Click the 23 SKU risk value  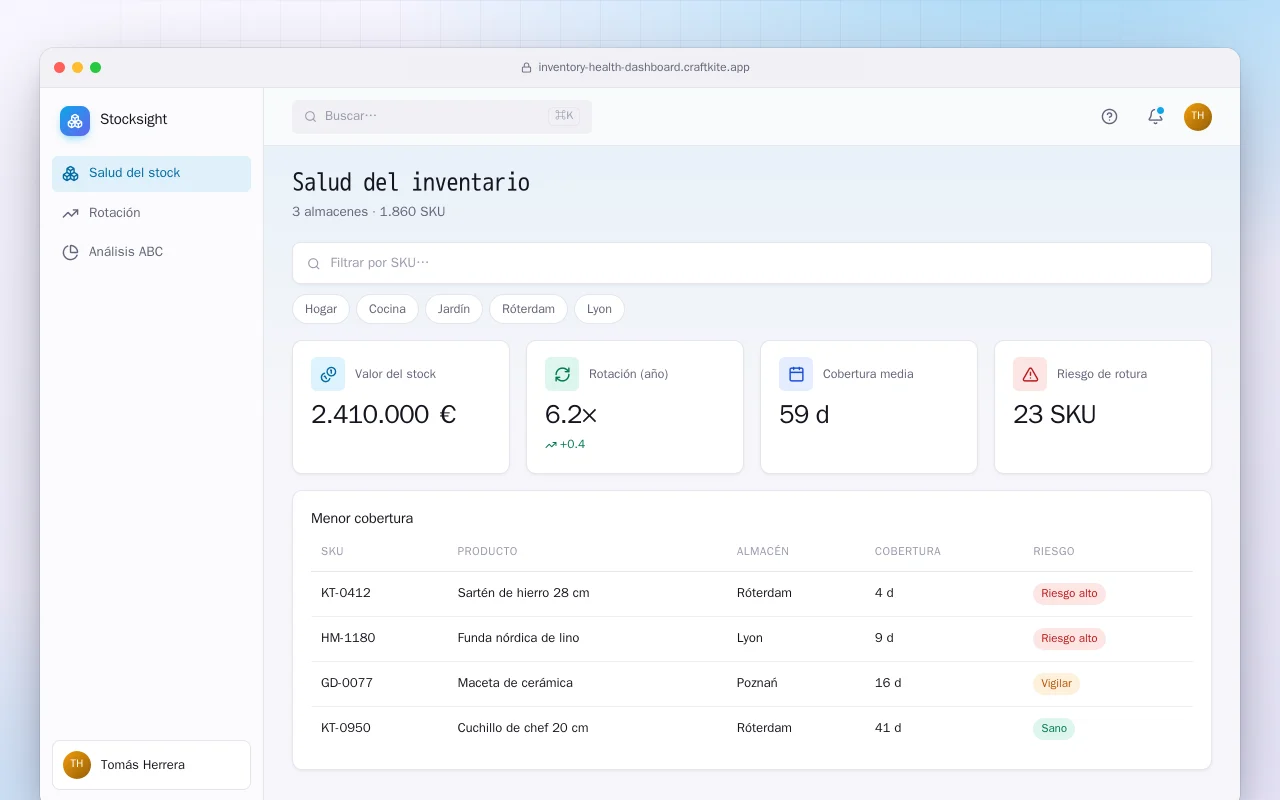1055,414
